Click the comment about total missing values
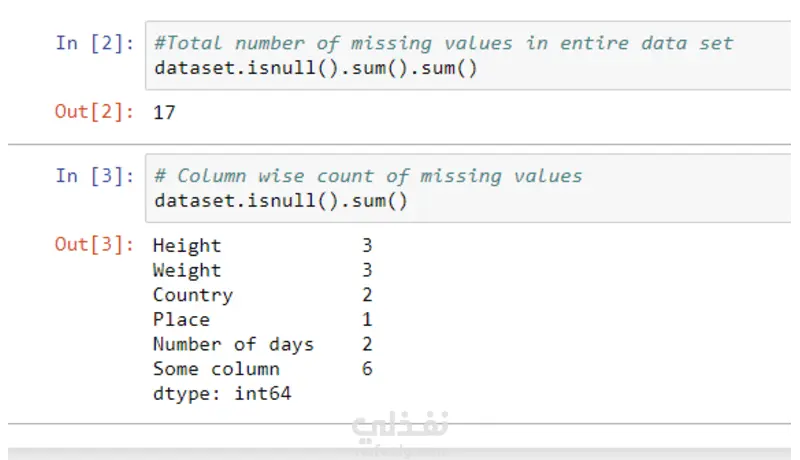 click(x=443, y=43)
